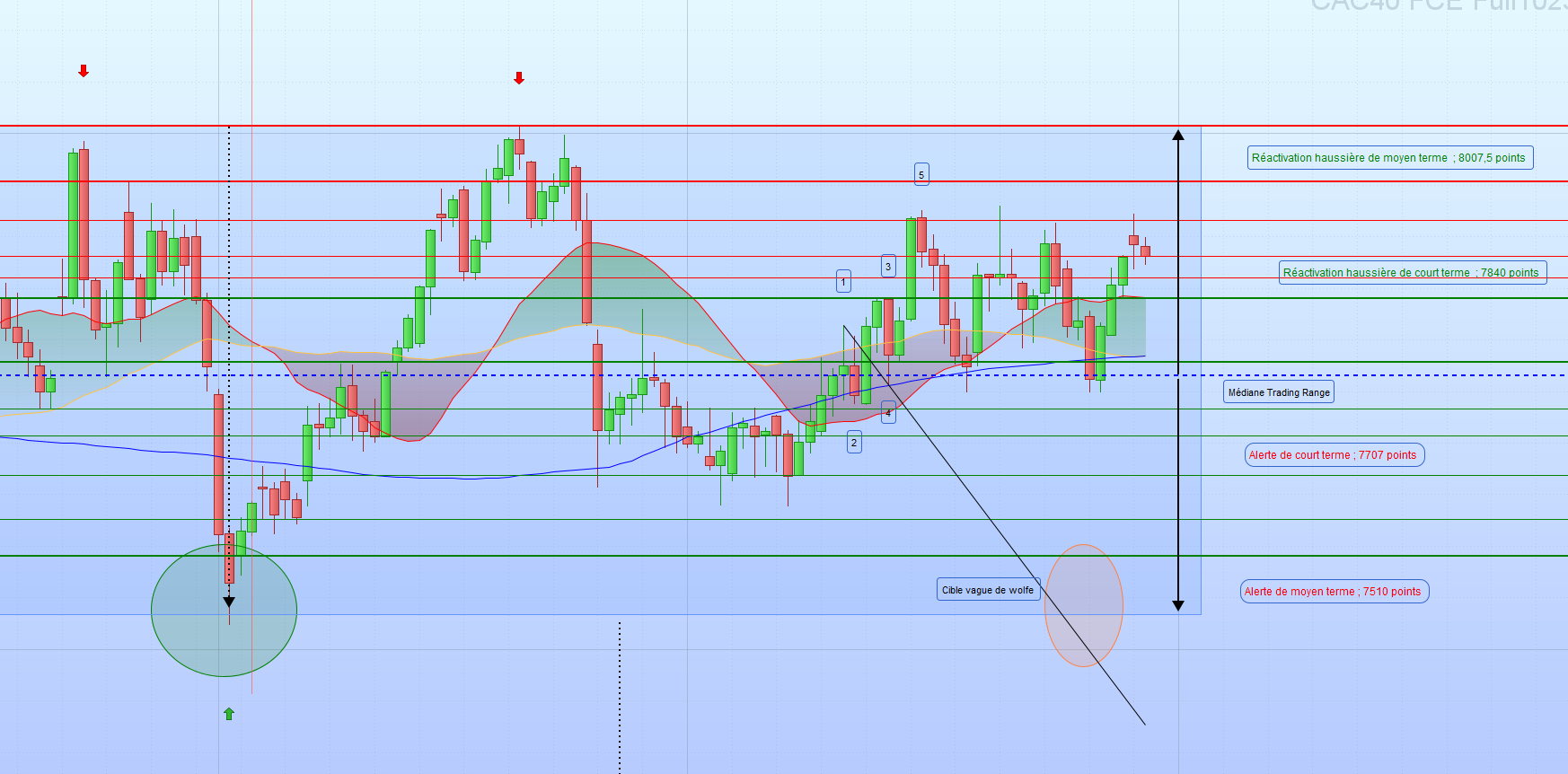1568x774 pixels.
Task: Select the wave 5 marker
Action: 921,175
